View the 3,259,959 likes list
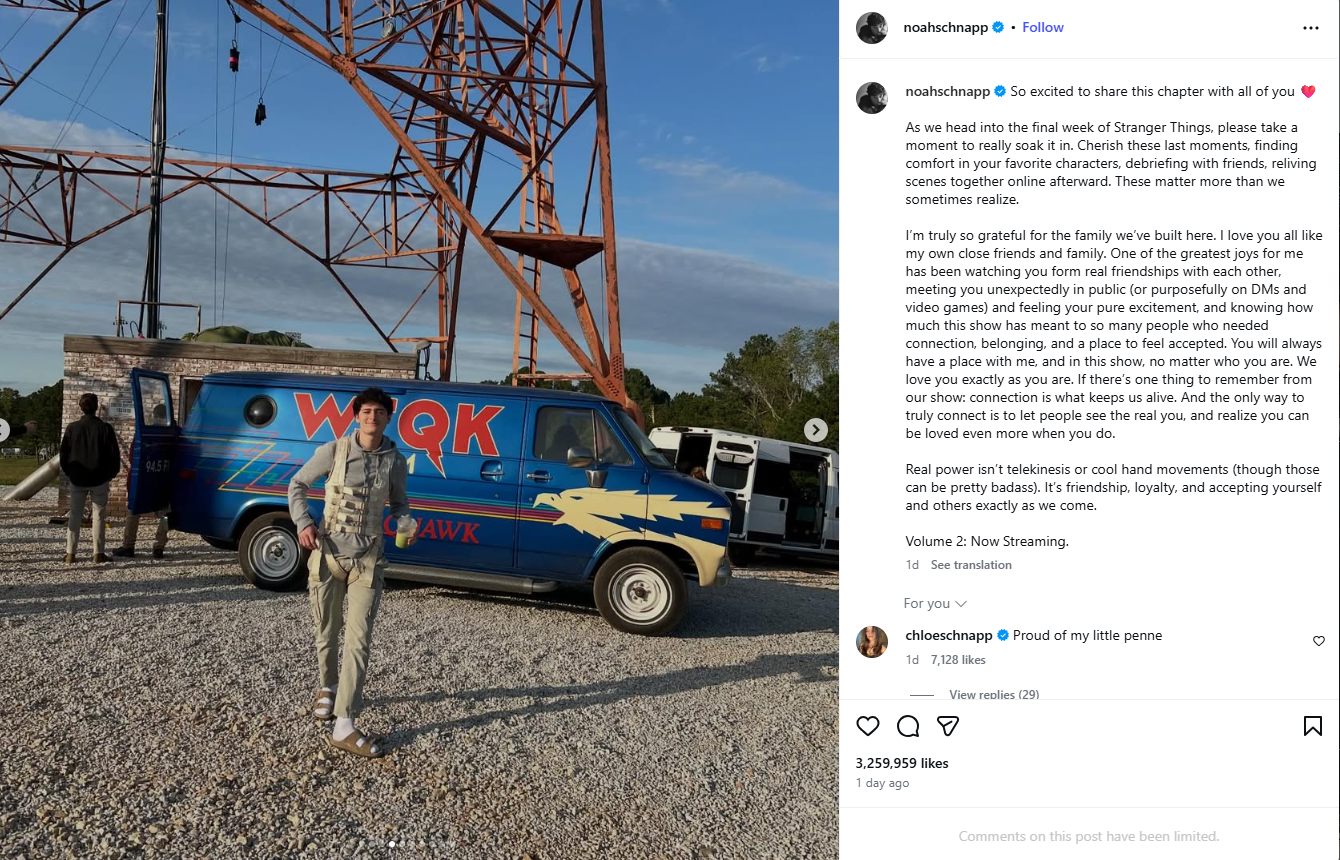 [902, 763]
